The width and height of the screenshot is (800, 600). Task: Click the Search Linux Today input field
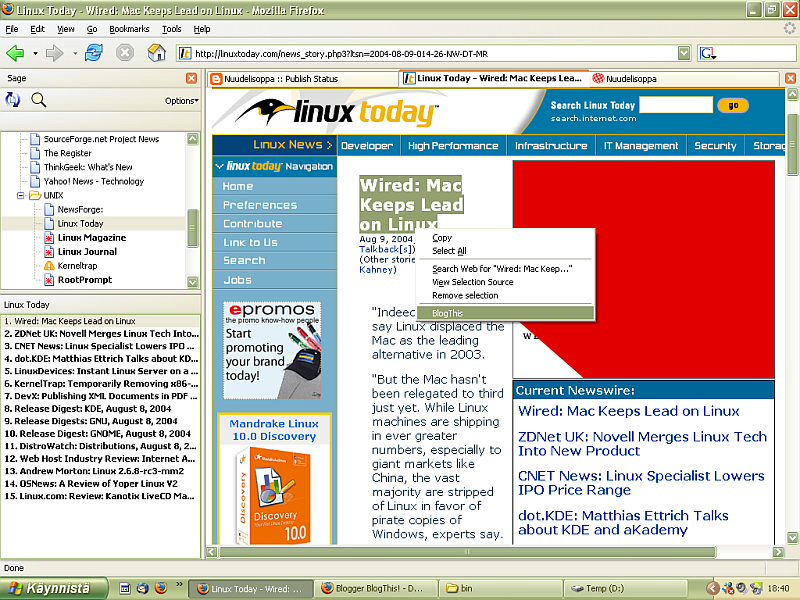675,105
